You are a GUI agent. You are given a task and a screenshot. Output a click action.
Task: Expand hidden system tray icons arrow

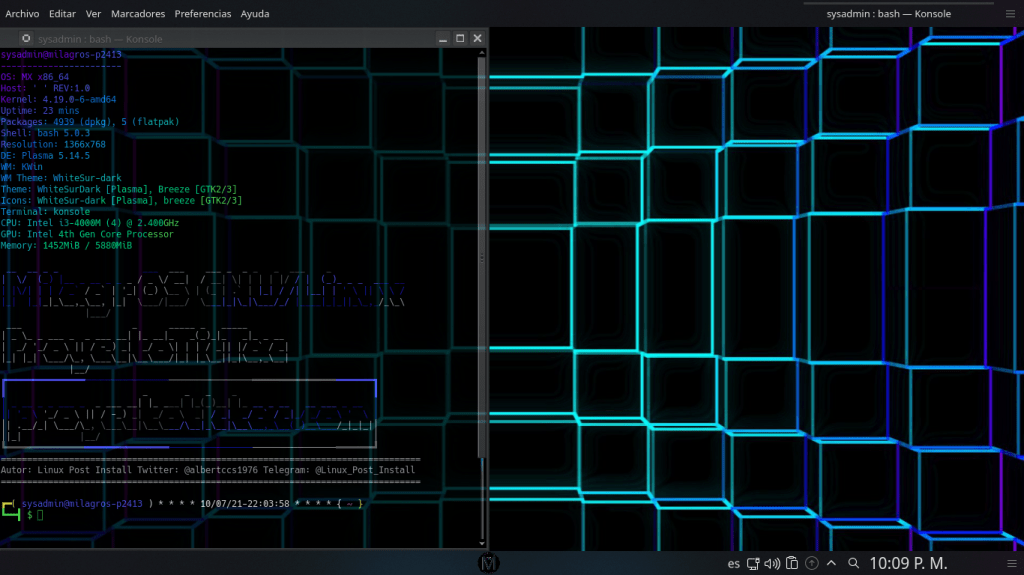click(x=830, y=563)
